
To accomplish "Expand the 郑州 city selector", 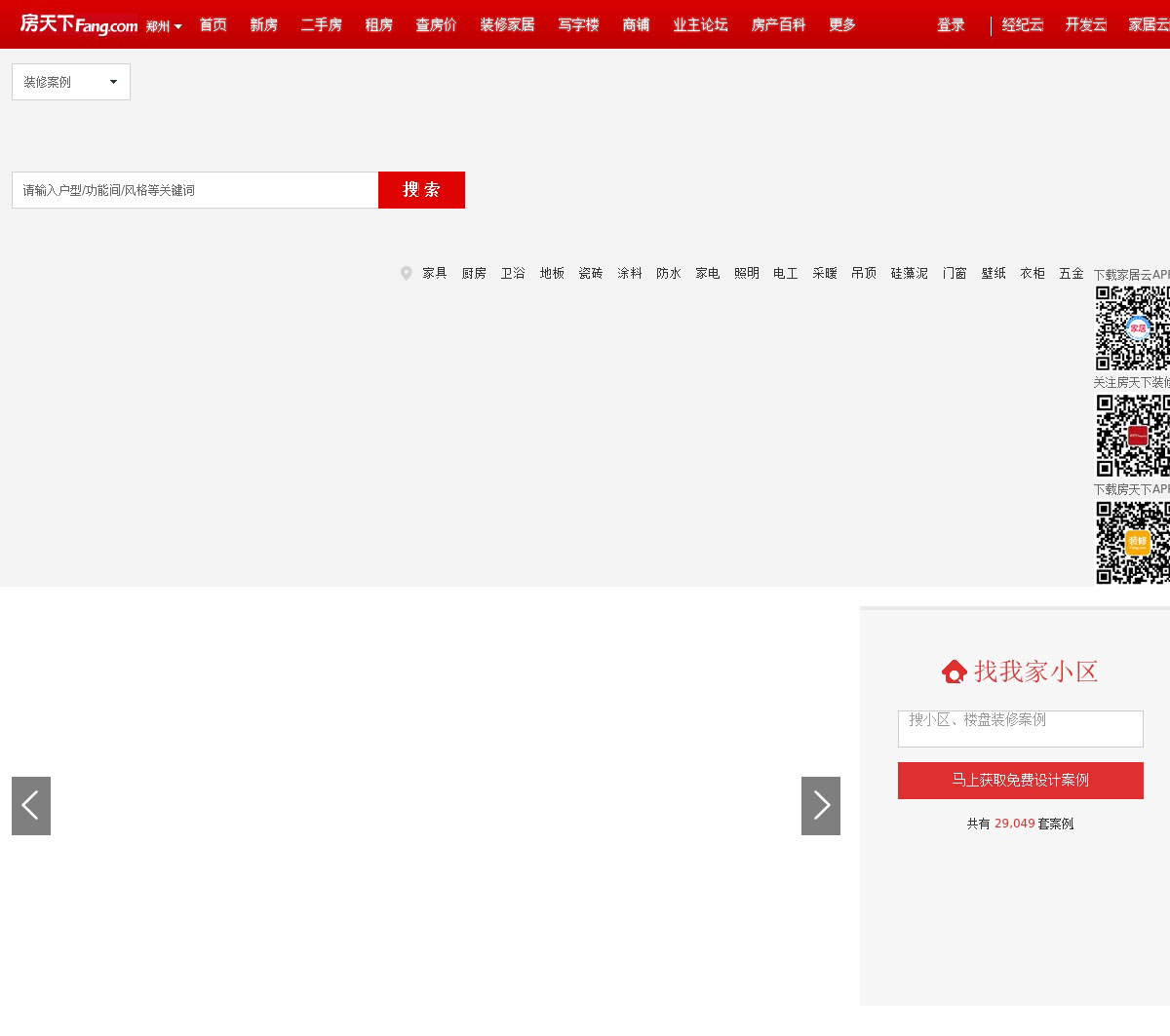I will [x=164, y=26].
